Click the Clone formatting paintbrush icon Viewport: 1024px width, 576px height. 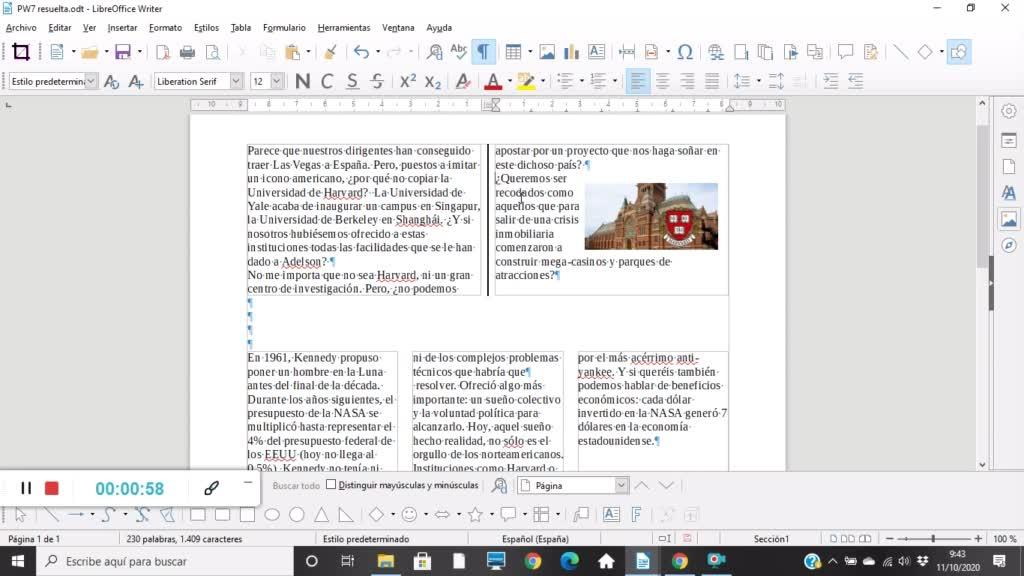[x=330, y=52]
